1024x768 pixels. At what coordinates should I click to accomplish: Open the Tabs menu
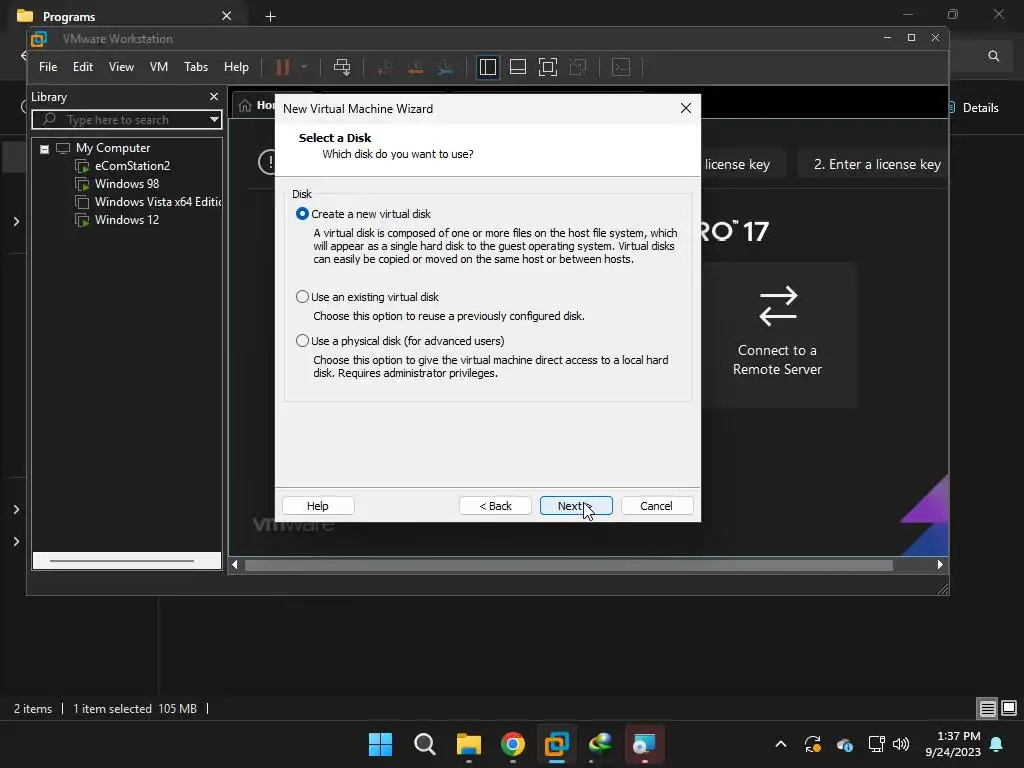pos(196,67)
